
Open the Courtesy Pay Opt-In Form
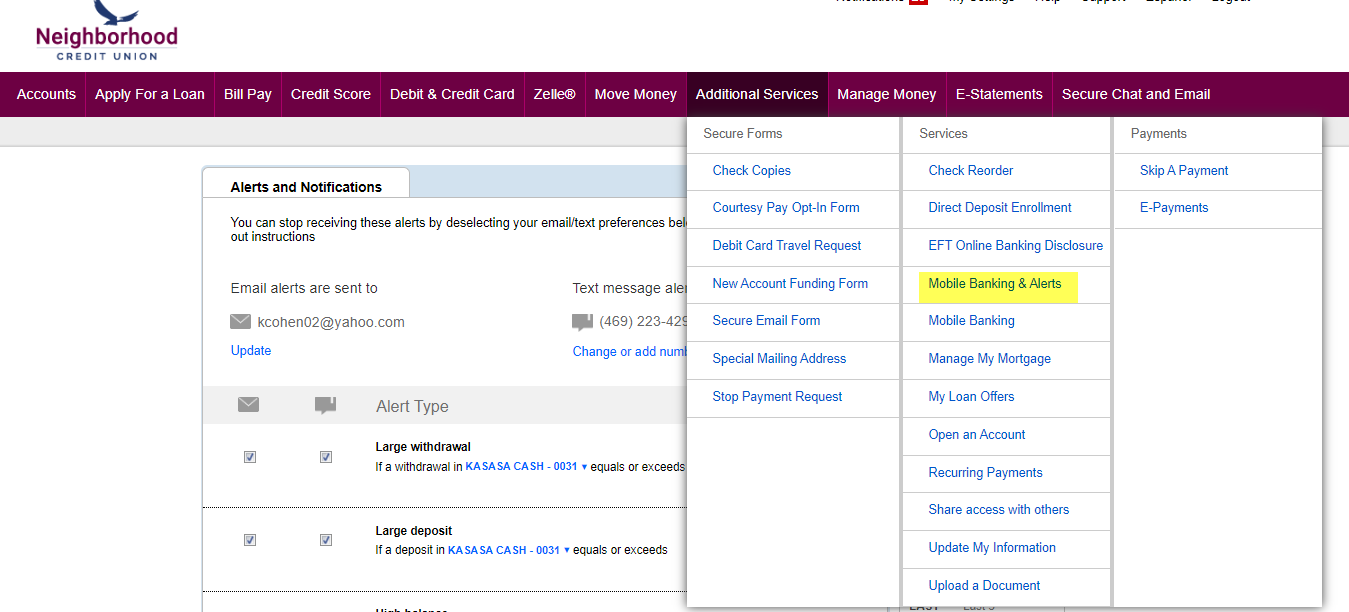[x=786, y=207]
